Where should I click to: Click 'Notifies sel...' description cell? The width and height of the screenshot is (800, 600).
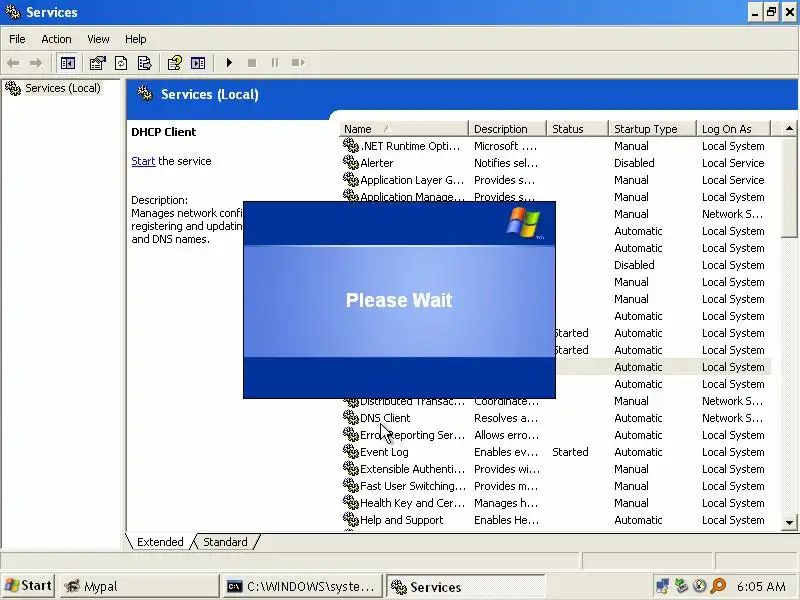pyautogui.click(x=506, y=163)
